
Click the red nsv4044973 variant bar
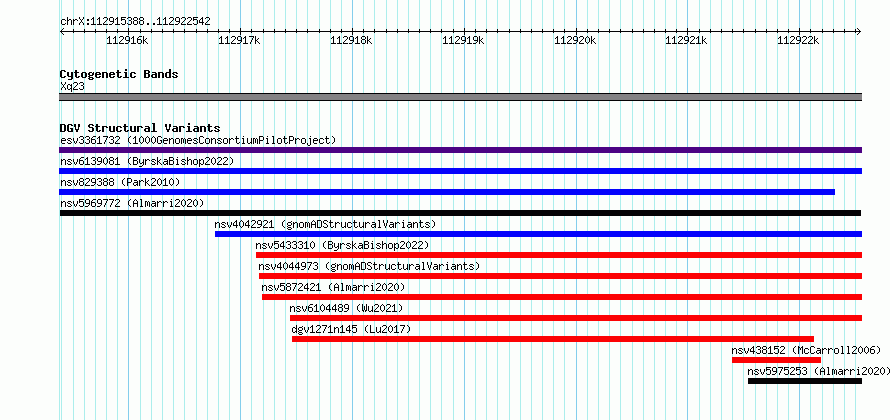pyautogui.click(x=560, y=276)
